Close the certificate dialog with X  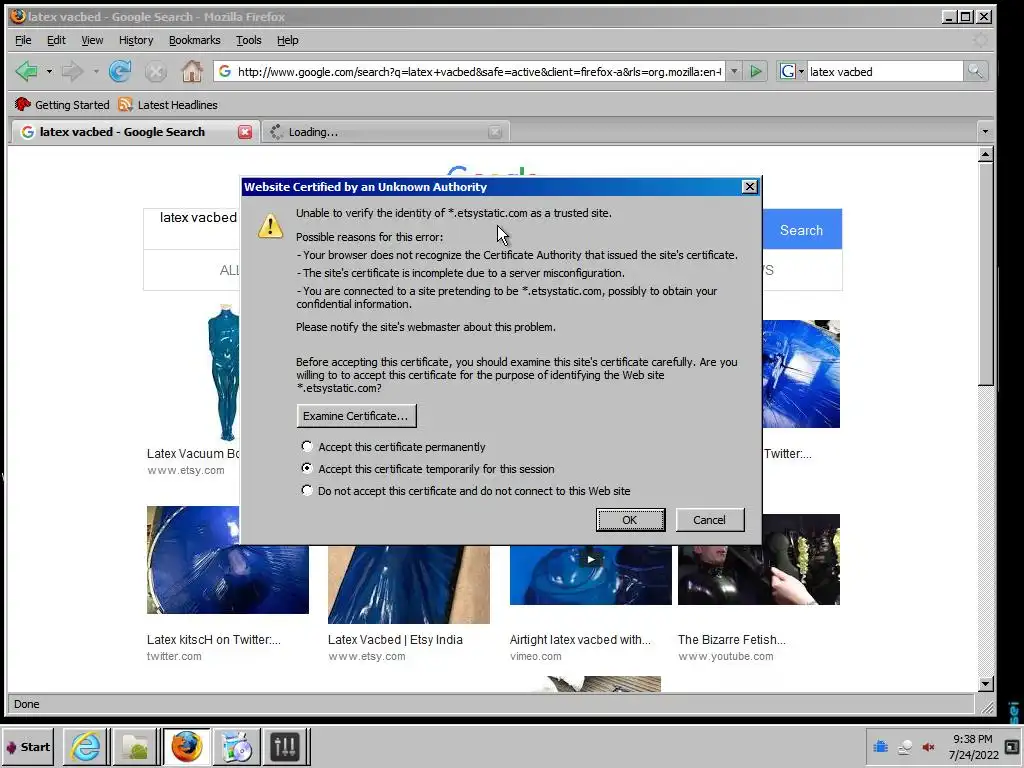tap(750, 187)
